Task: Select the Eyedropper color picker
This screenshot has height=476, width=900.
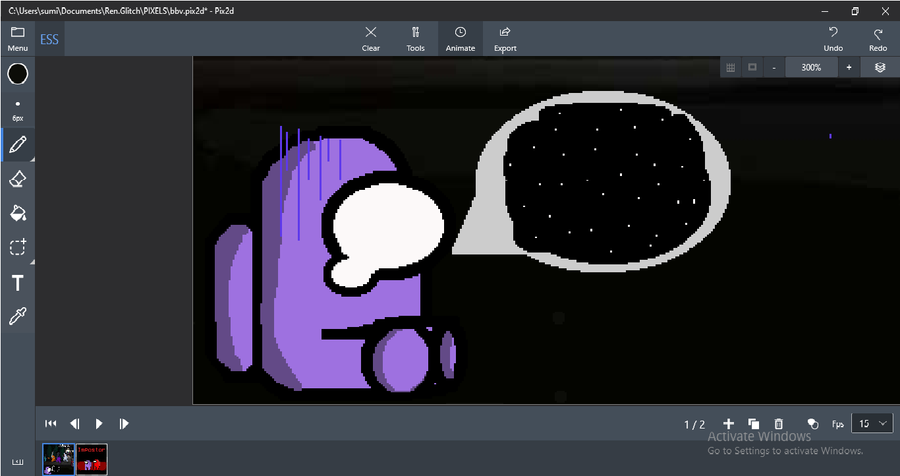Action: pyautogui.click(x=18, y=316)
